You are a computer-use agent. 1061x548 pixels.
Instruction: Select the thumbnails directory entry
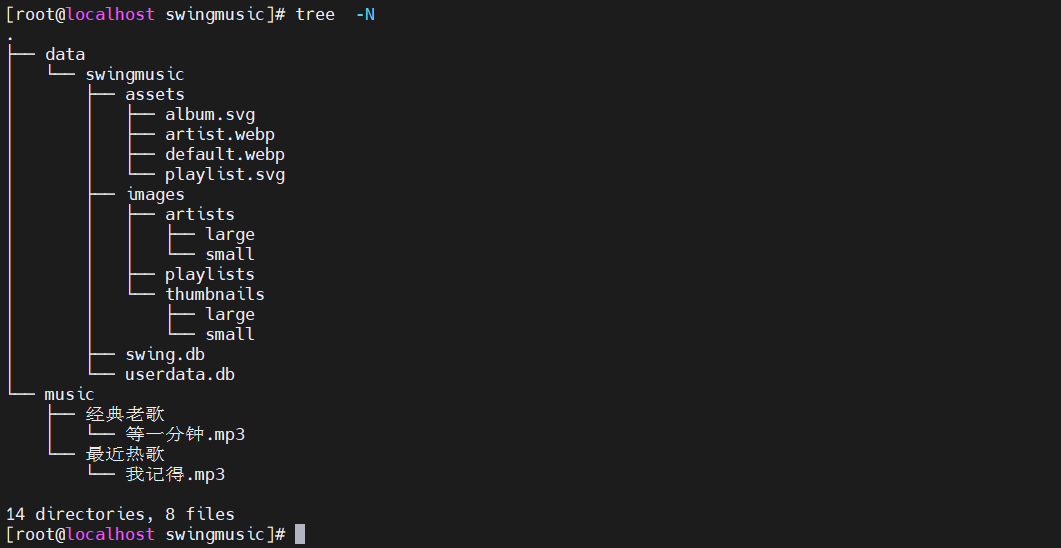[215, 294]
